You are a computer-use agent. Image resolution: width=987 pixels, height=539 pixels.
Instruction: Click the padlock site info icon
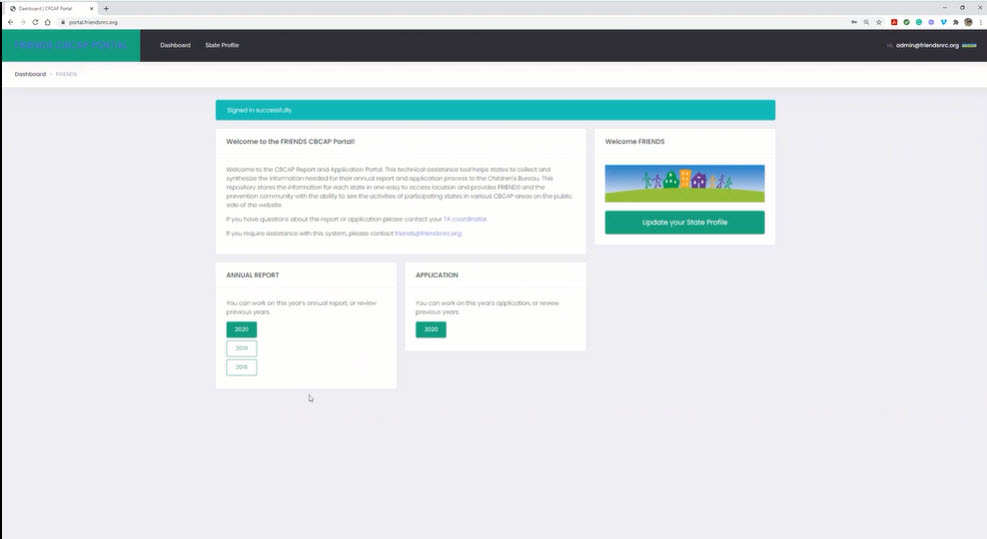pos(63,22)
